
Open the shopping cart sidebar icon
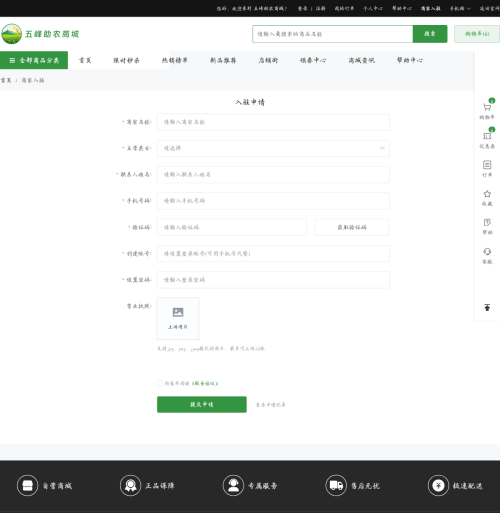pyautogui.click(x=487, y=107)
